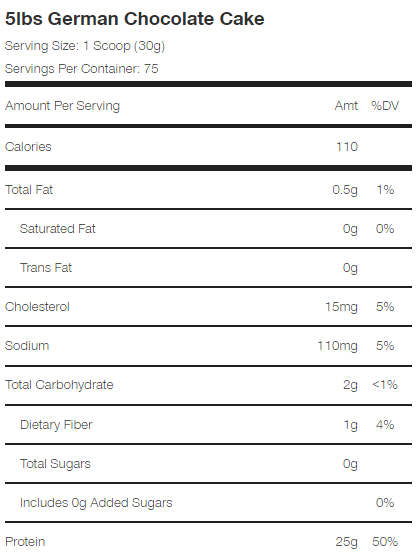Click the Dietary Fiber 4% value
This screenshot has height=556, width=416.
(385, 424)
